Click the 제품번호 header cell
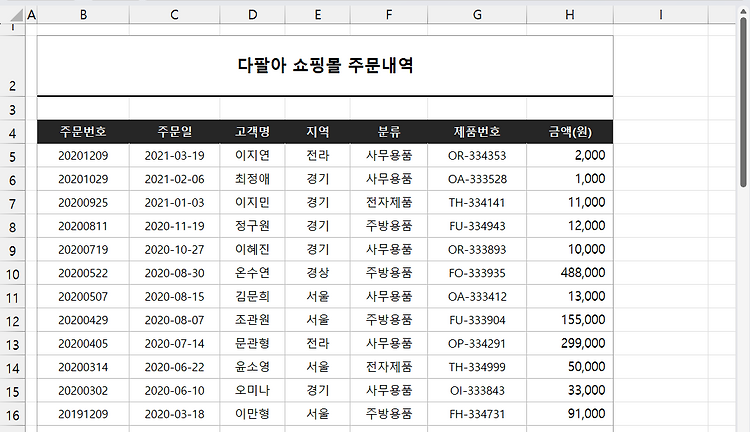The height and width of the screenshot is (432, 750). click(477, 132)
